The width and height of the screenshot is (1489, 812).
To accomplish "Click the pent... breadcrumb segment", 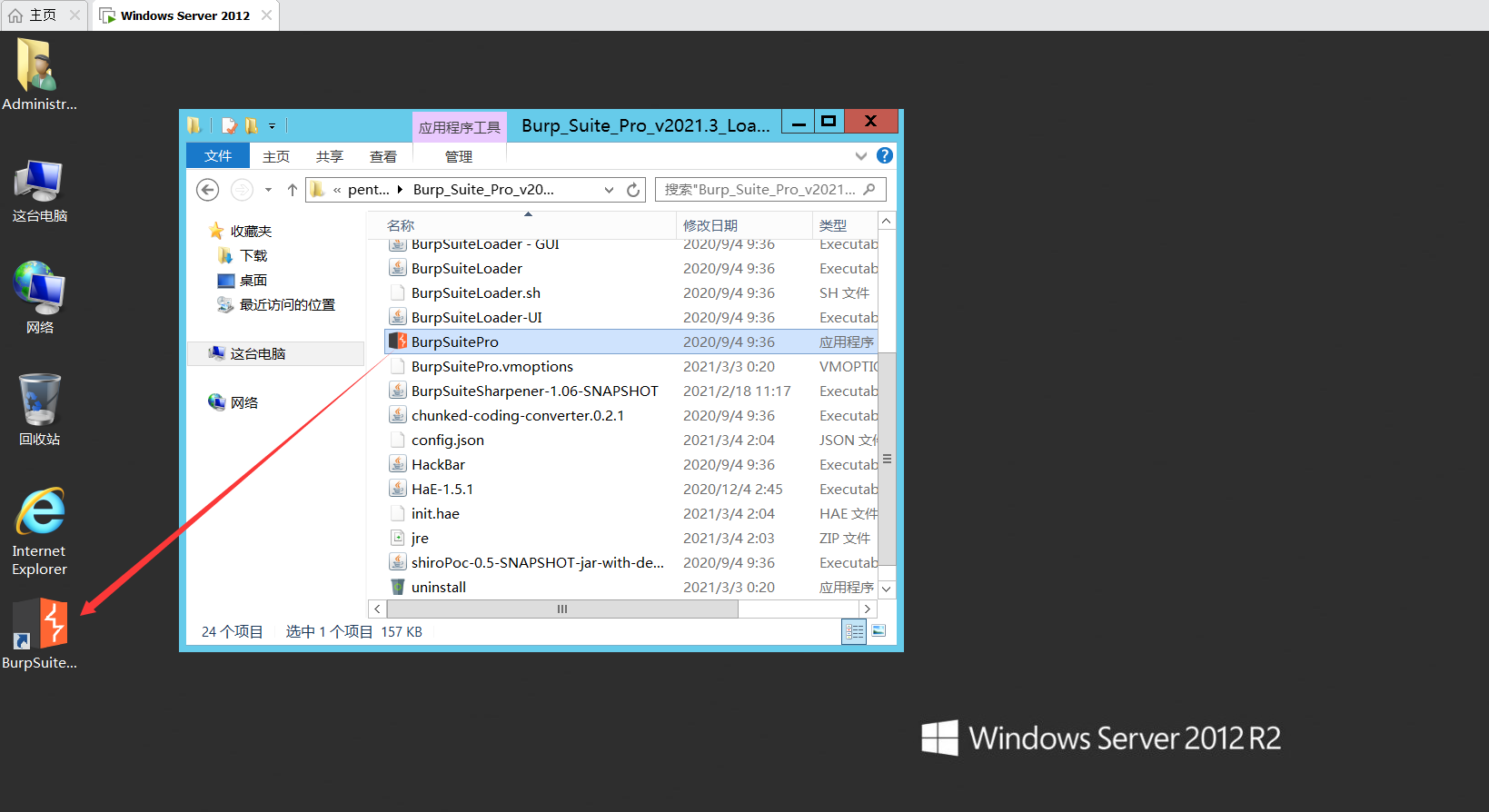I will pos(368,190).
